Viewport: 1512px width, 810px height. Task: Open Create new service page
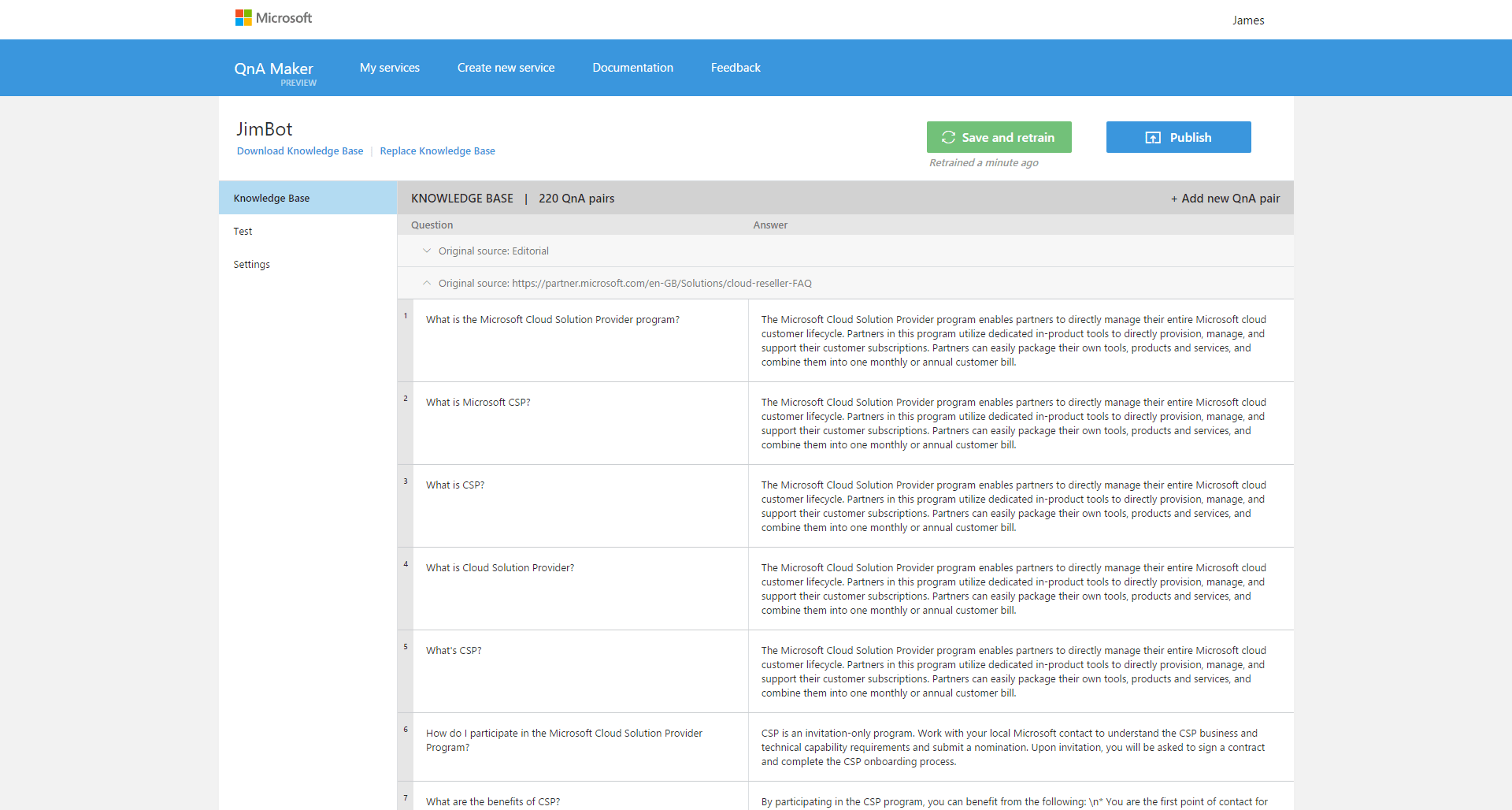pyautogui.click(x=506, y=68)
